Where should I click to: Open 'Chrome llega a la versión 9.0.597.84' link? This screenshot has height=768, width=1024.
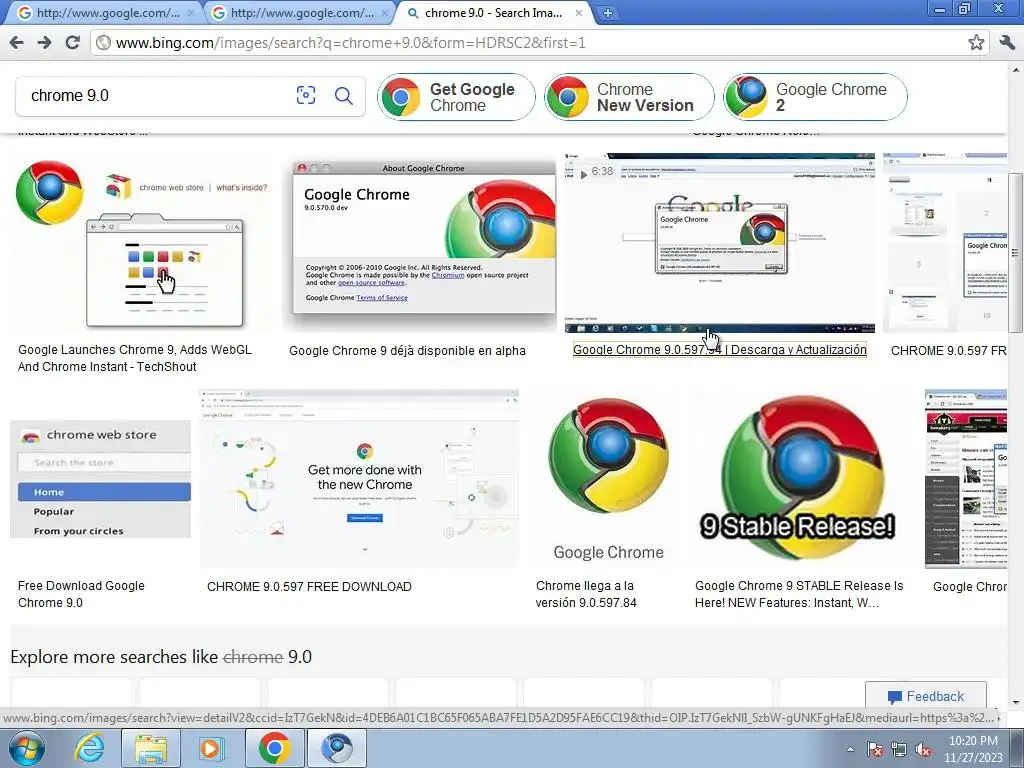click(x=586, y=594)
